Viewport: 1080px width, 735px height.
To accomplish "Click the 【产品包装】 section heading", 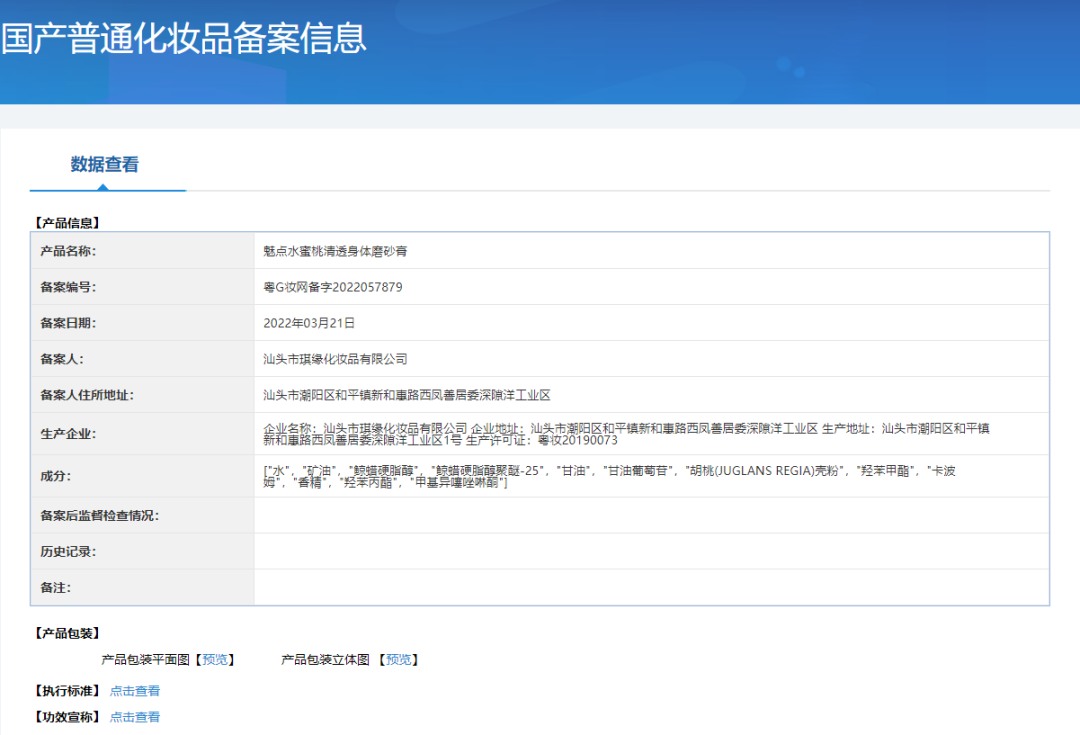I will (68, 633).
